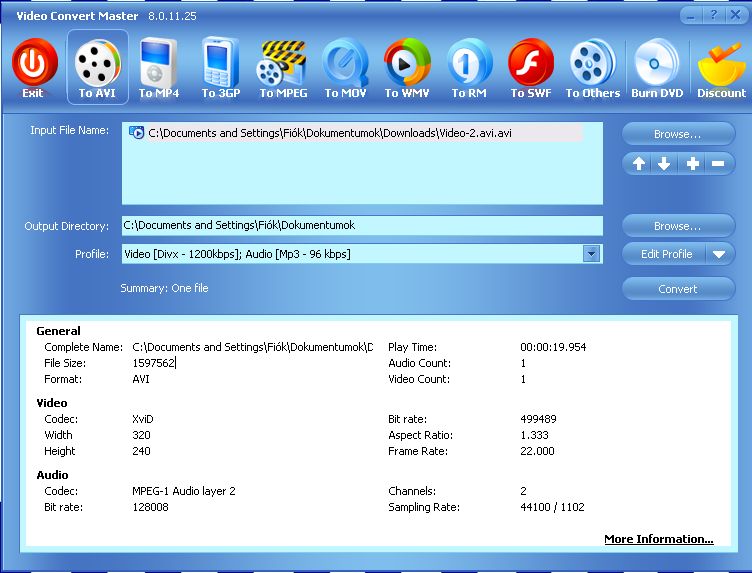Click the video file icon in input list
752x573 pixels.
click(136, 133)
